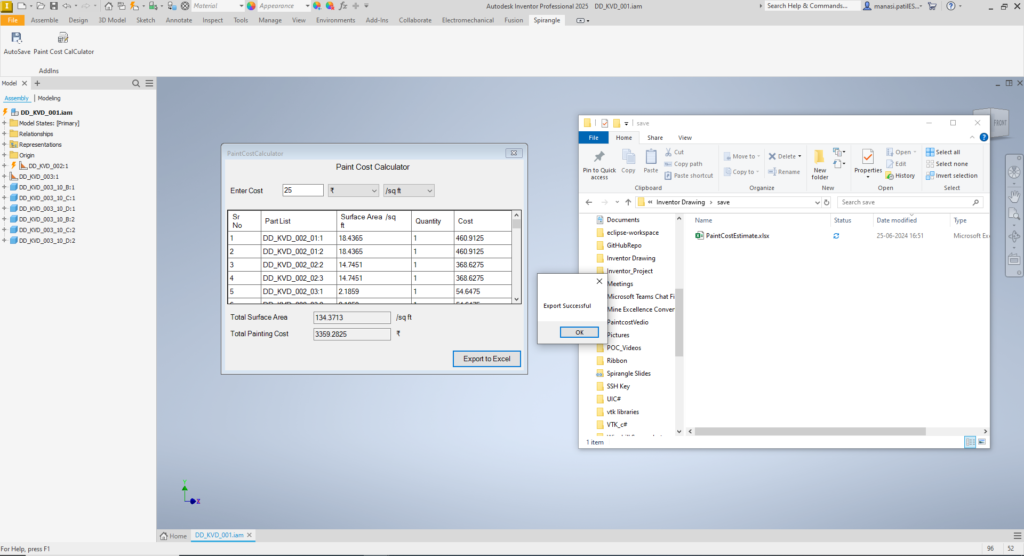The height and width of the screenshot is (556, 1024).
Task: Go back with Explorer's back arrow
Action: pyautogui.click(x=589, y=203)
